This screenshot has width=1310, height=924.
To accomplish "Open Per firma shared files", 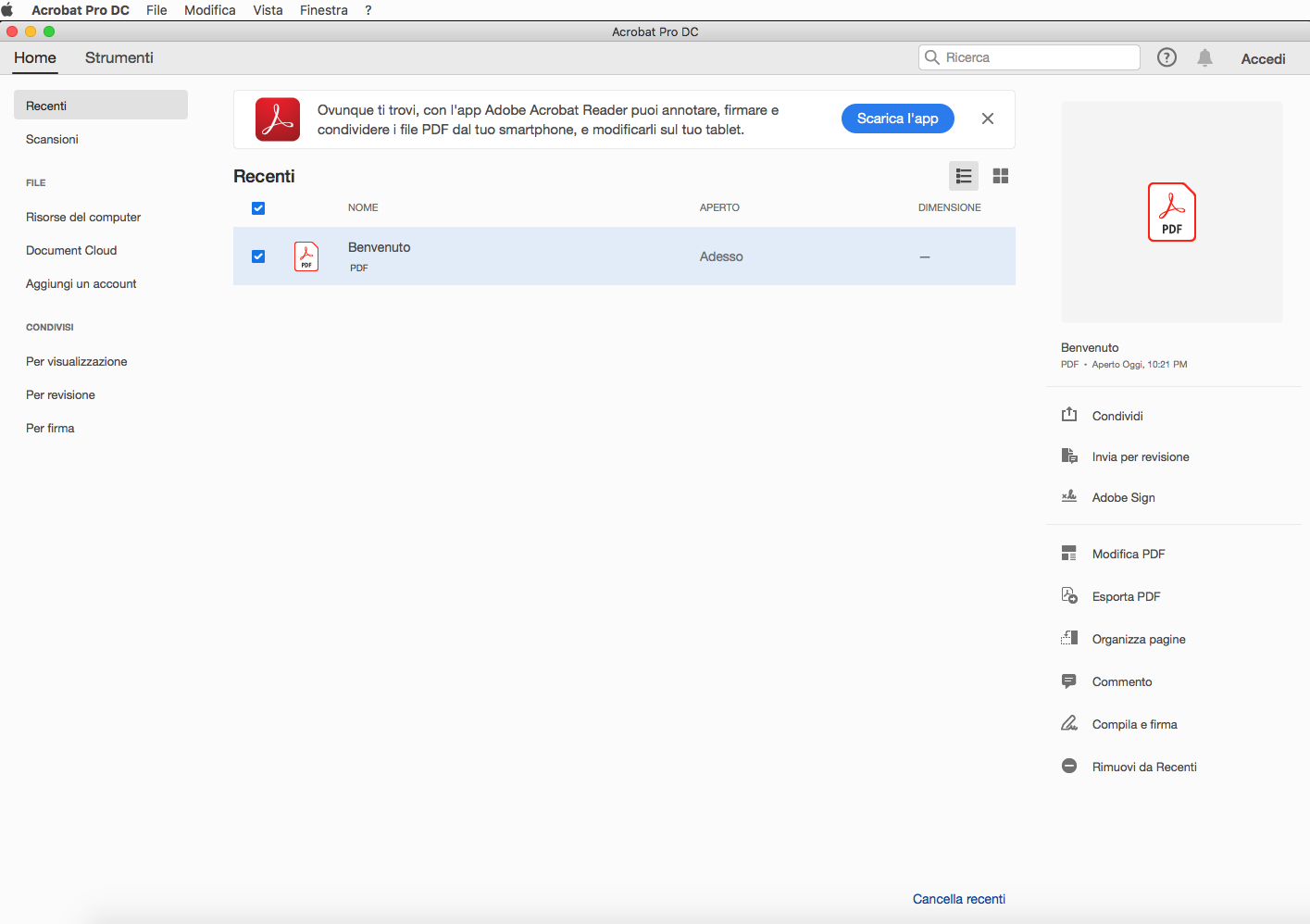I will pos(50,428).
